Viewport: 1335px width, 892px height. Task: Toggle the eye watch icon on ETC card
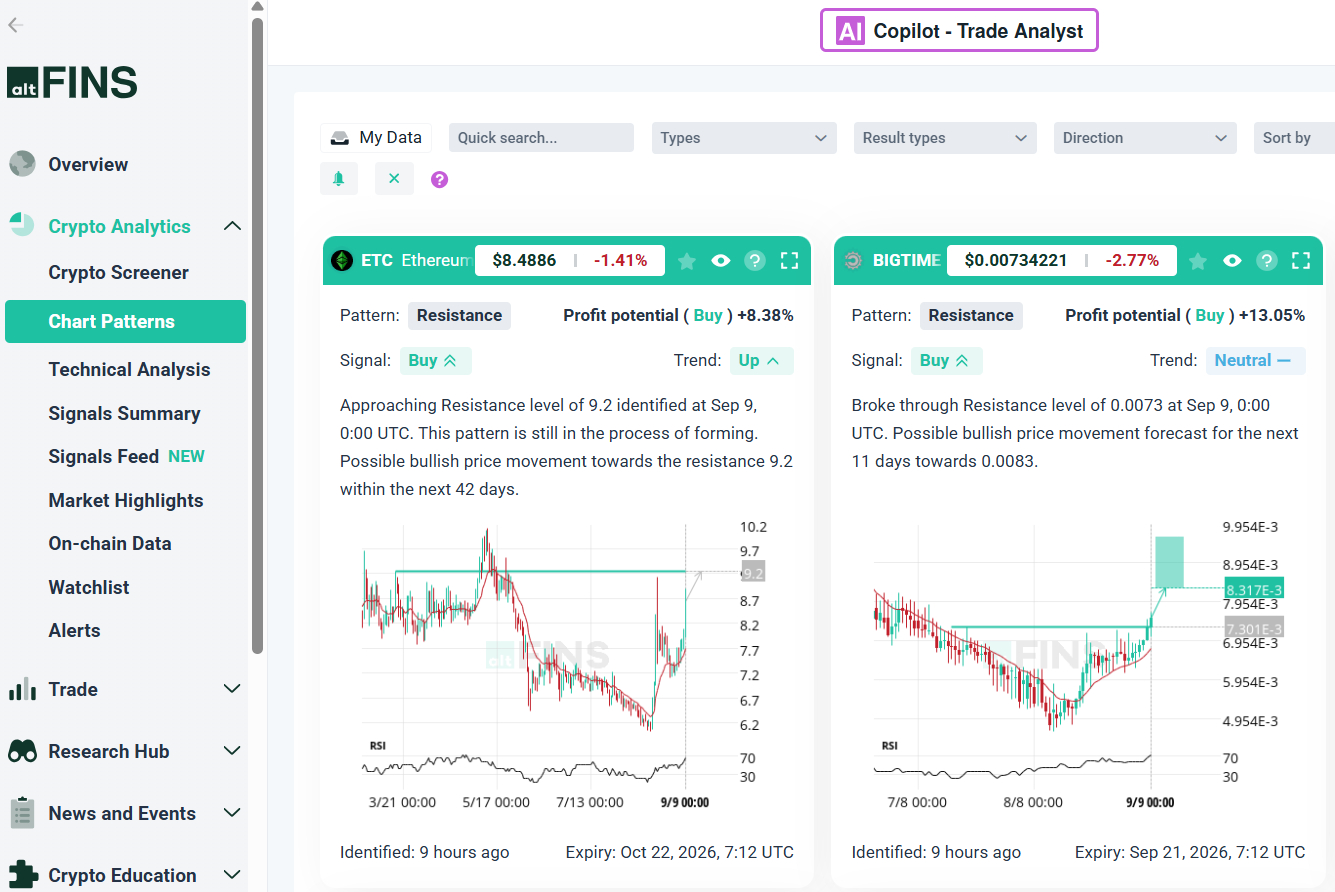(721, 261)
